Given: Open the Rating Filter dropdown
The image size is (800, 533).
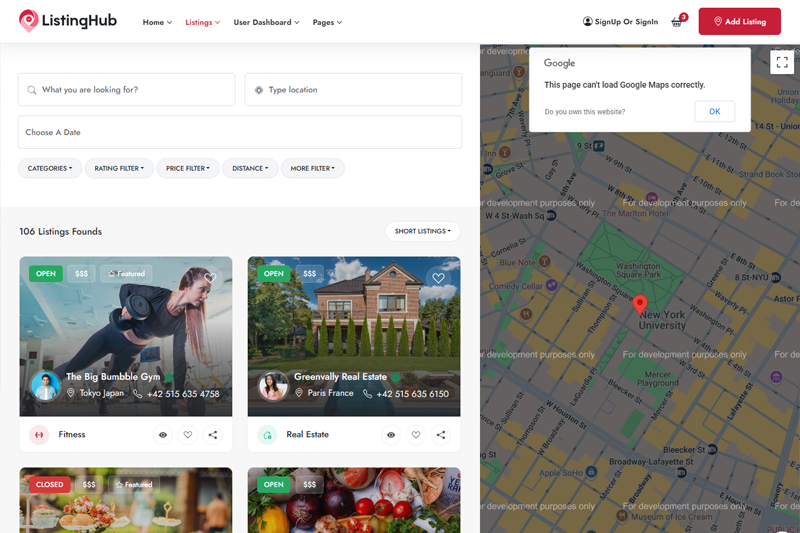Looking at the screenshot, I should [119, 168].
